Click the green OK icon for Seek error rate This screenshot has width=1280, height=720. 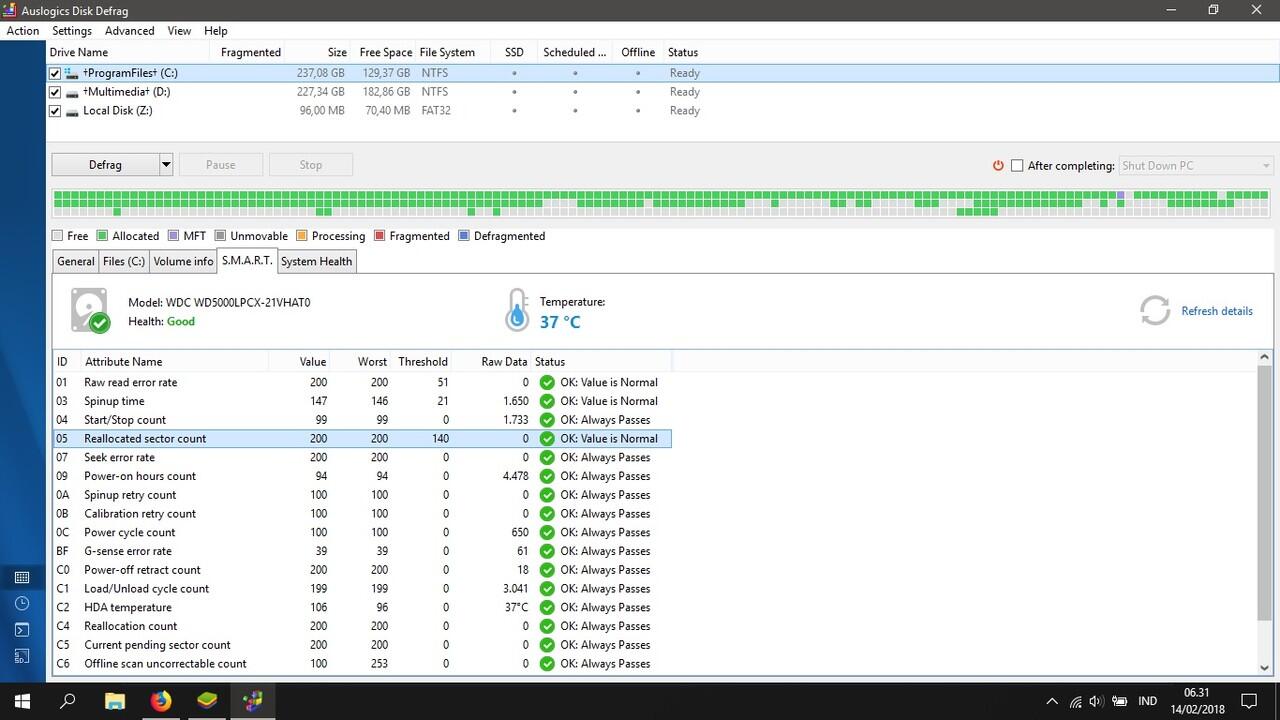pos(547,457)
